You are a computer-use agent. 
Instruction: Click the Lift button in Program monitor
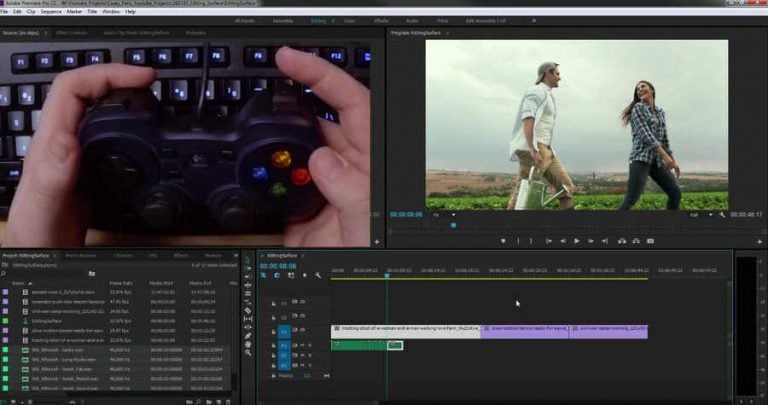coord(622,241)
